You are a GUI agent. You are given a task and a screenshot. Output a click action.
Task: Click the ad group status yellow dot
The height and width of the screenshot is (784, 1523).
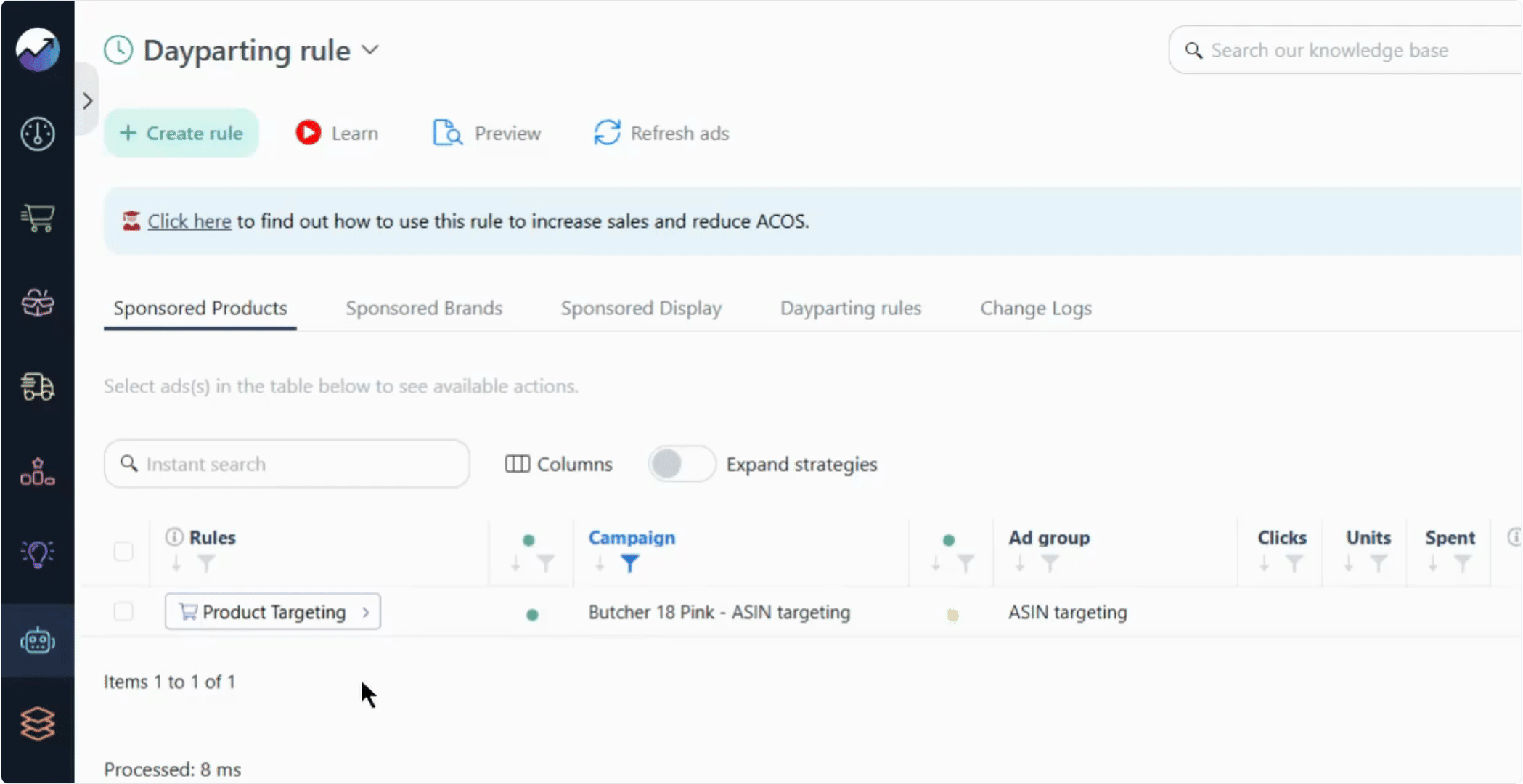click(952, 615)
